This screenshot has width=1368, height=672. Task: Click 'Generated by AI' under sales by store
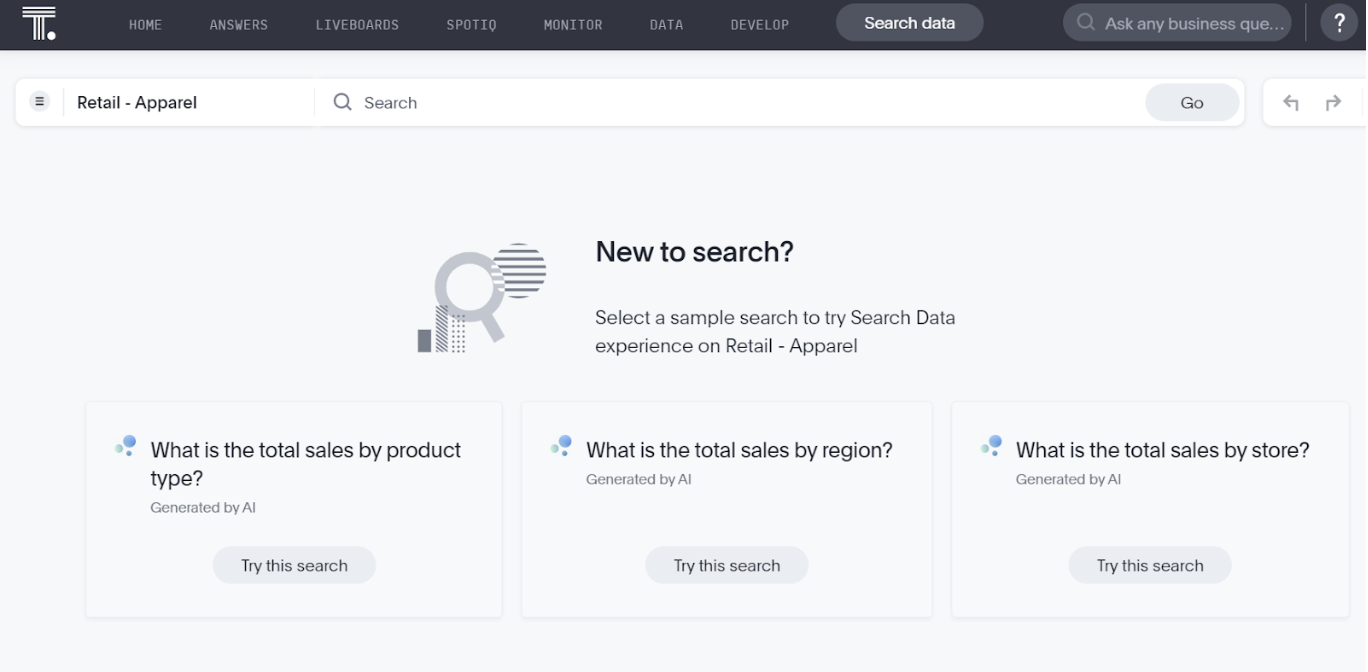pos(1068,479)
